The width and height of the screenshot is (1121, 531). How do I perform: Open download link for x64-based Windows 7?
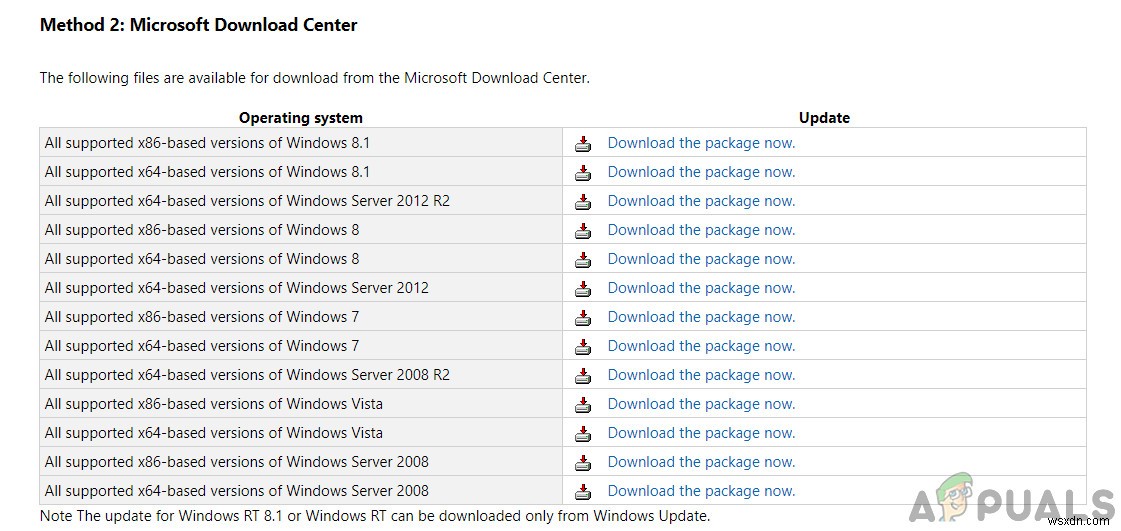[x=701, y=346]
